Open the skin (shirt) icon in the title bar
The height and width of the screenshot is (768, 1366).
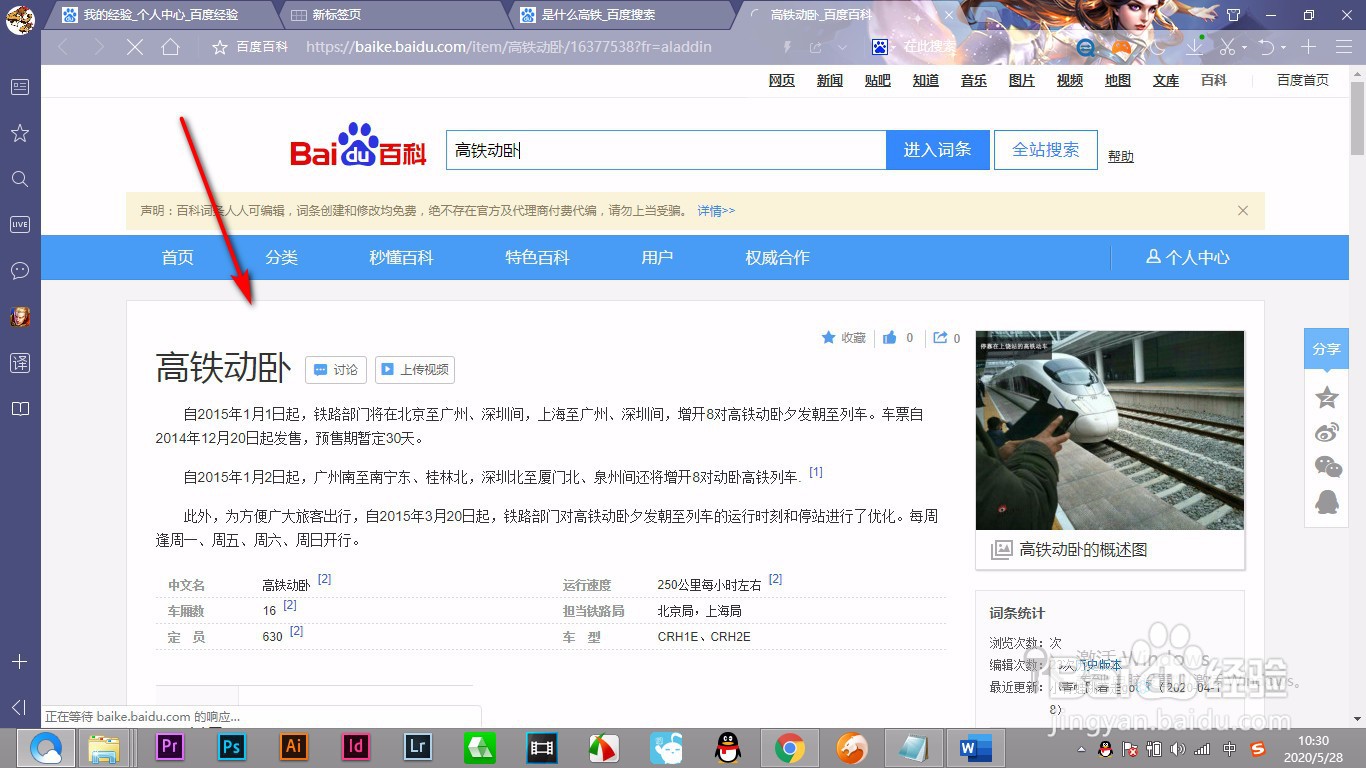(1233, 15)
